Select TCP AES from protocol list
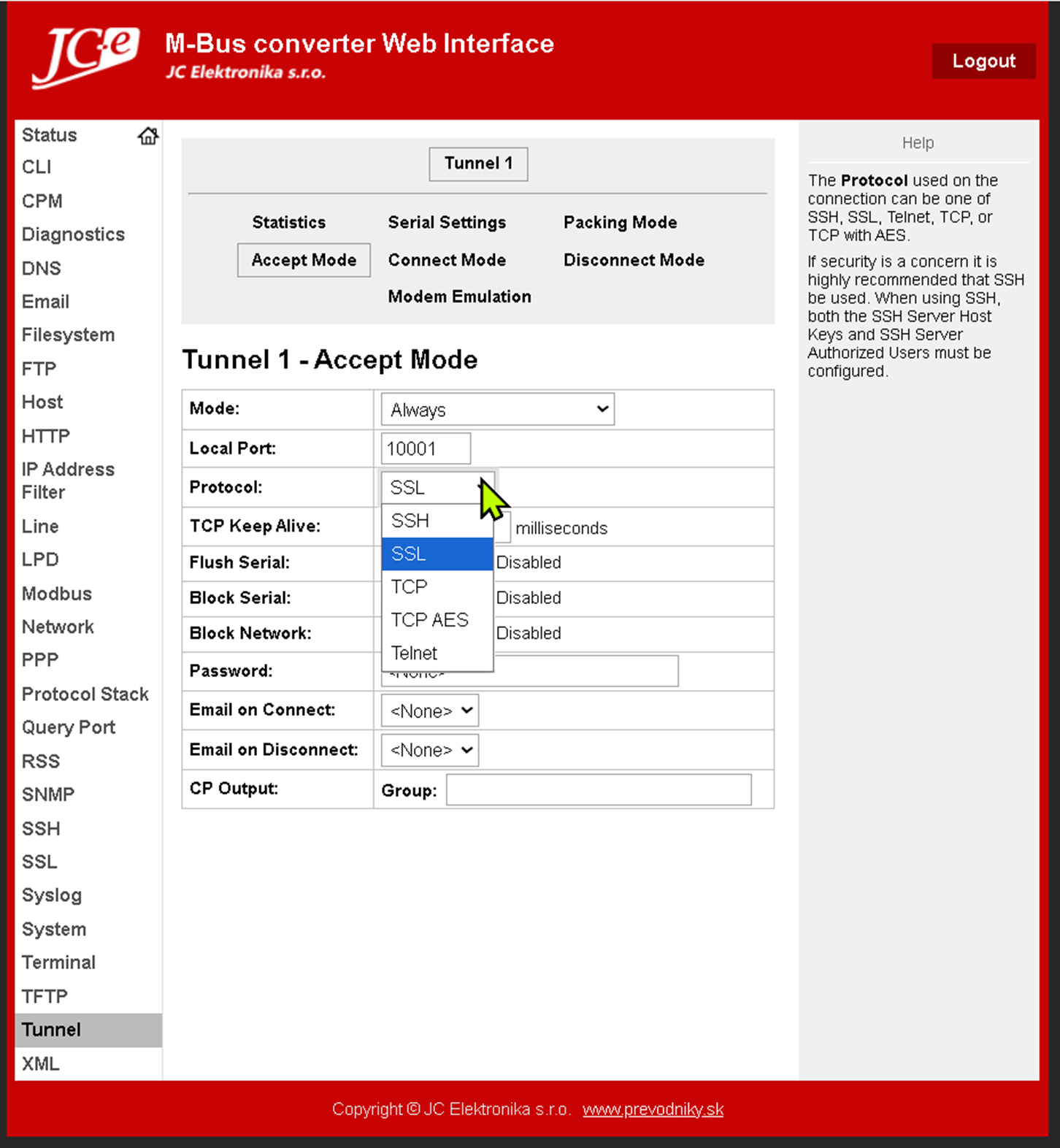This screenshot has height=1148, width=1060. pyautogui.click(x=430, y=620)
